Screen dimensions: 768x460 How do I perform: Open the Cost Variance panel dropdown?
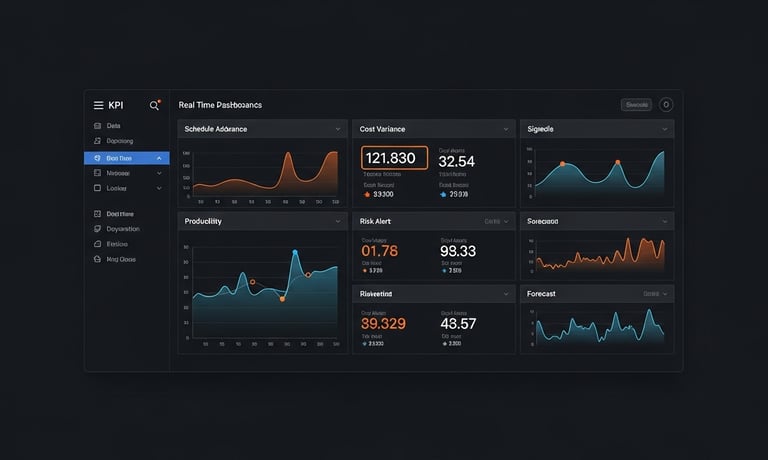(506, 129)
